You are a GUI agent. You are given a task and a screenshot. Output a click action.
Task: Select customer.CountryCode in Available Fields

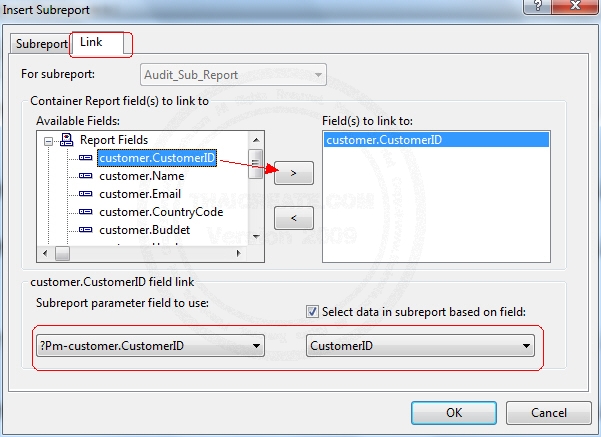point(161,212)
